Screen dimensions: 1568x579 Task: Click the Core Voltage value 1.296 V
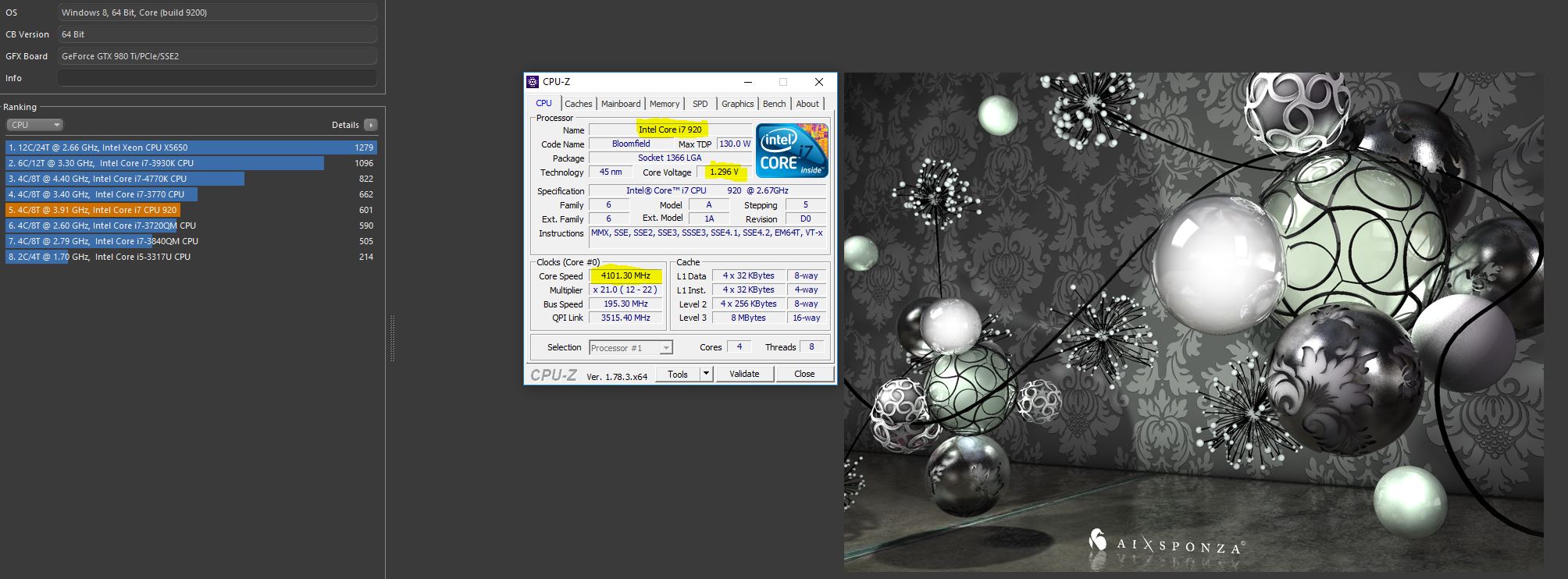(724, 172)
